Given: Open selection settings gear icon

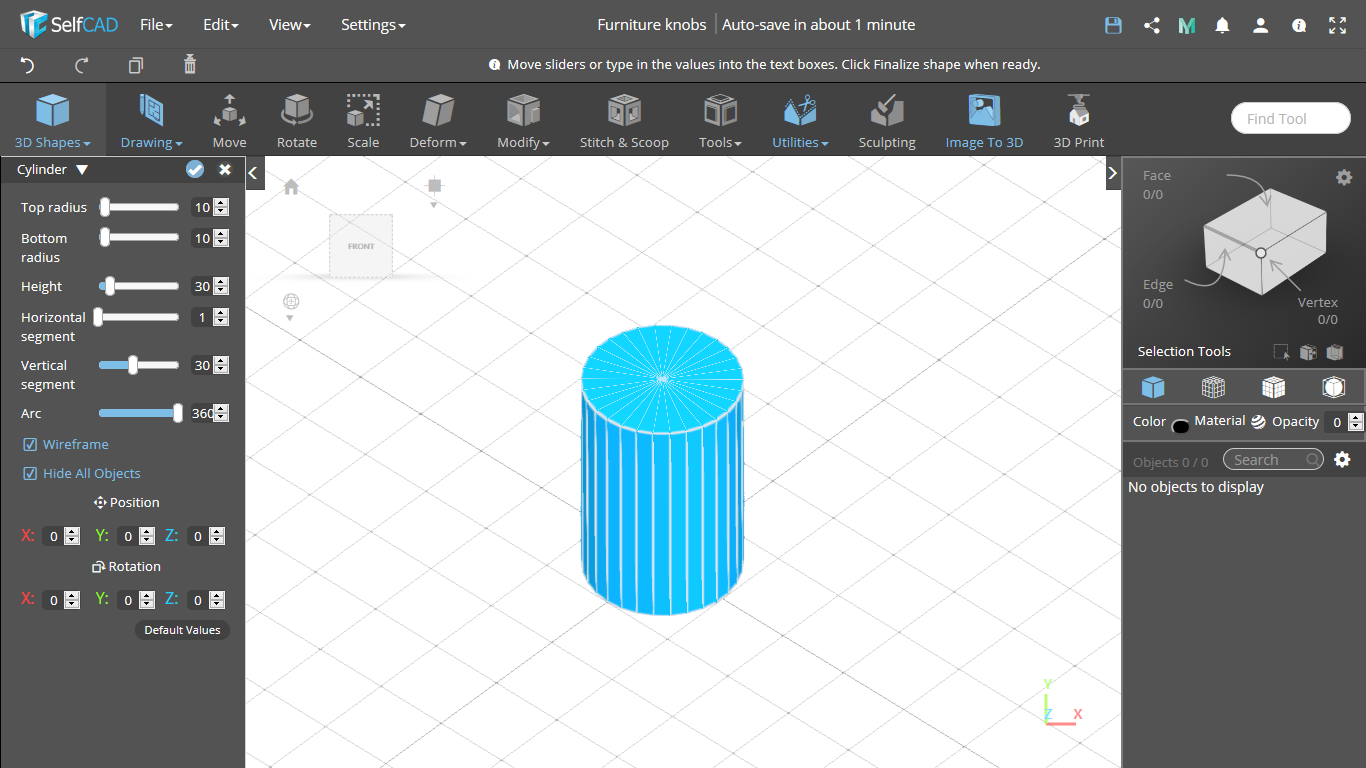Looking at the screenshot, I should pos(1344,177).
